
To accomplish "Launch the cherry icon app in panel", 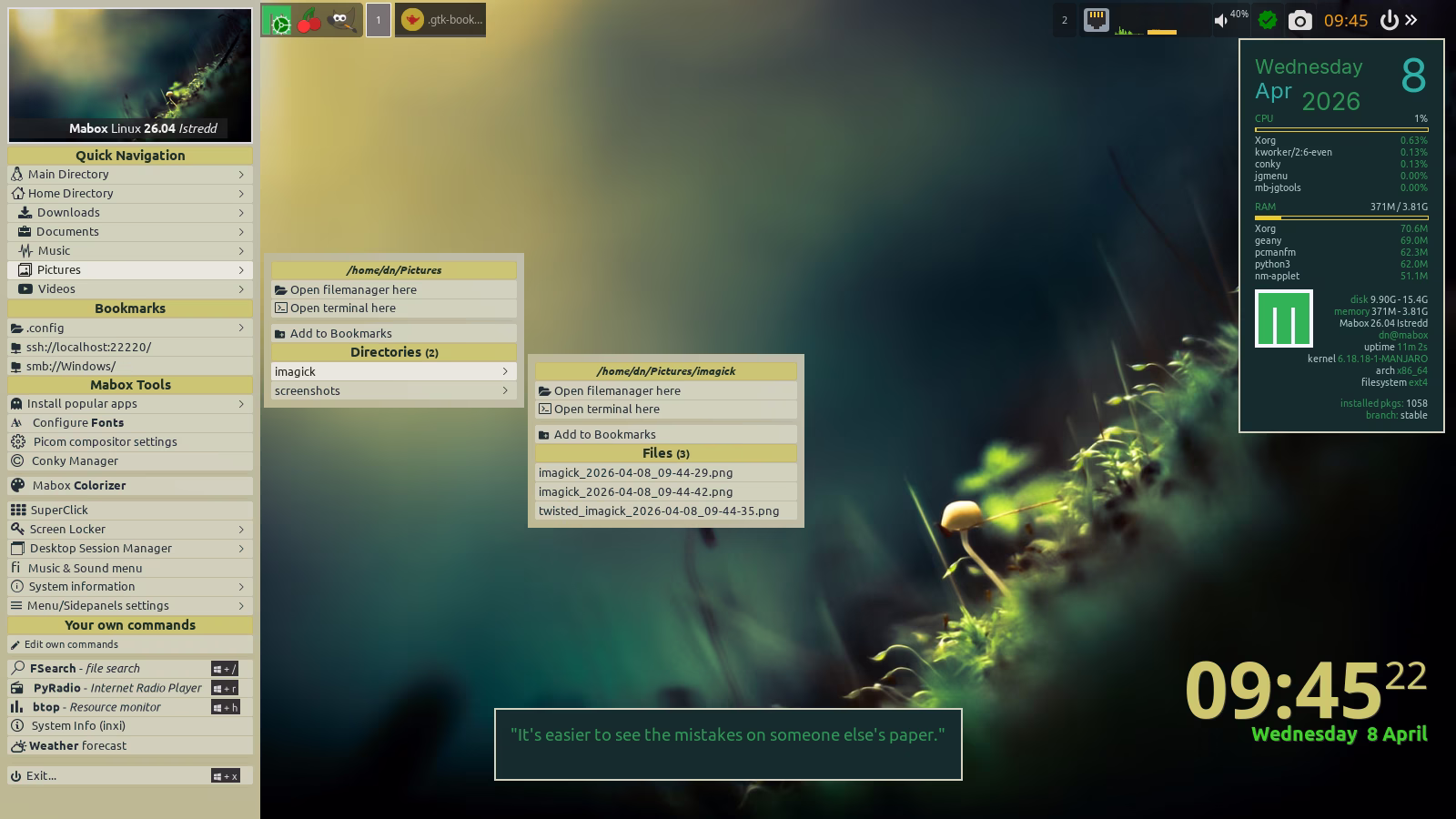I will click(309, 20).
